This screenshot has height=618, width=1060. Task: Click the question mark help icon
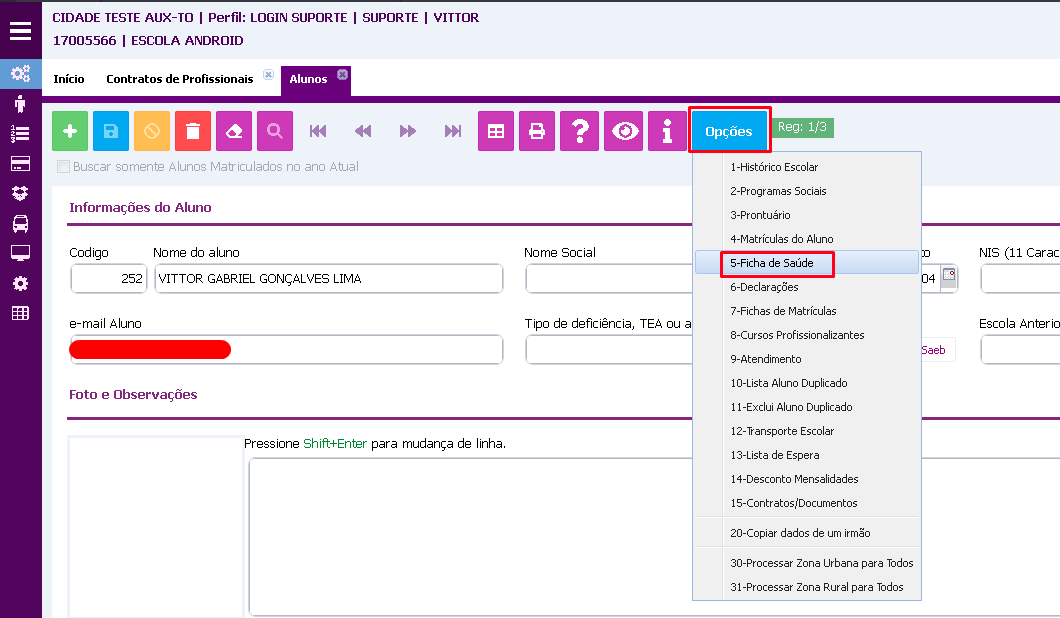click(x=579, y=131)
